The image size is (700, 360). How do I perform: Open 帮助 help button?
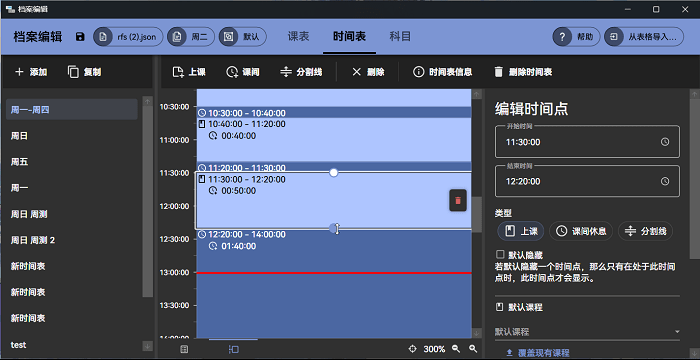[576, 37]
